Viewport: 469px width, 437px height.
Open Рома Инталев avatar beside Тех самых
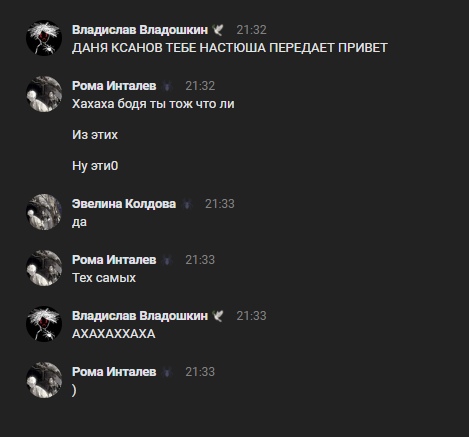tap(44, 268)
